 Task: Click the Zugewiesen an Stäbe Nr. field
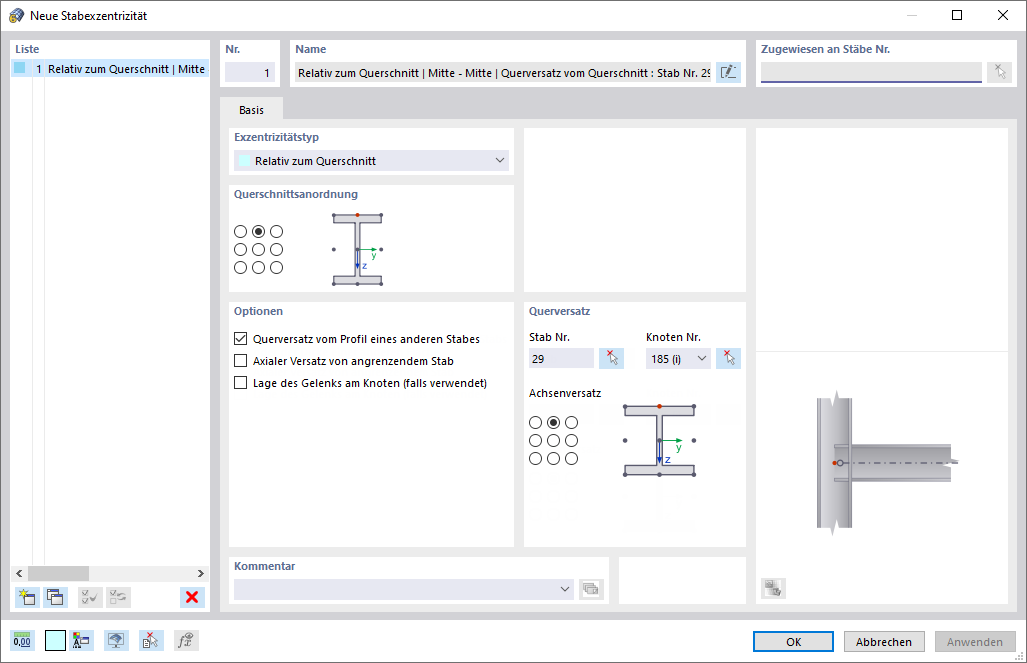[x=871, y=72]
